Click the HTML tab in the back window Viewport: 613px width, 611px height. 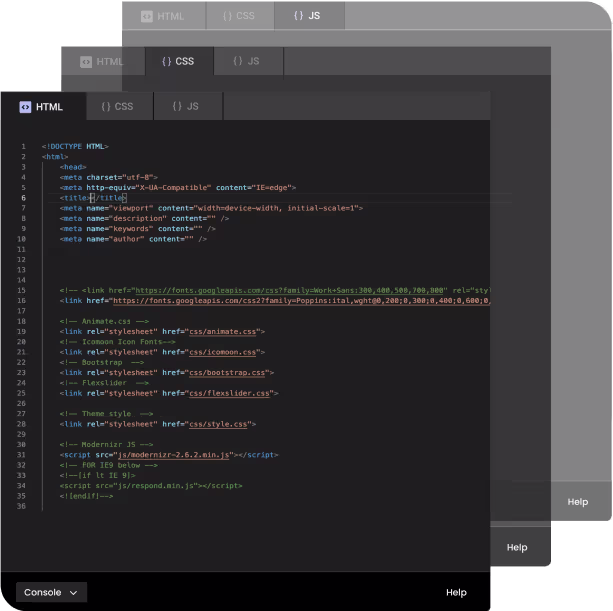(164, 16)
